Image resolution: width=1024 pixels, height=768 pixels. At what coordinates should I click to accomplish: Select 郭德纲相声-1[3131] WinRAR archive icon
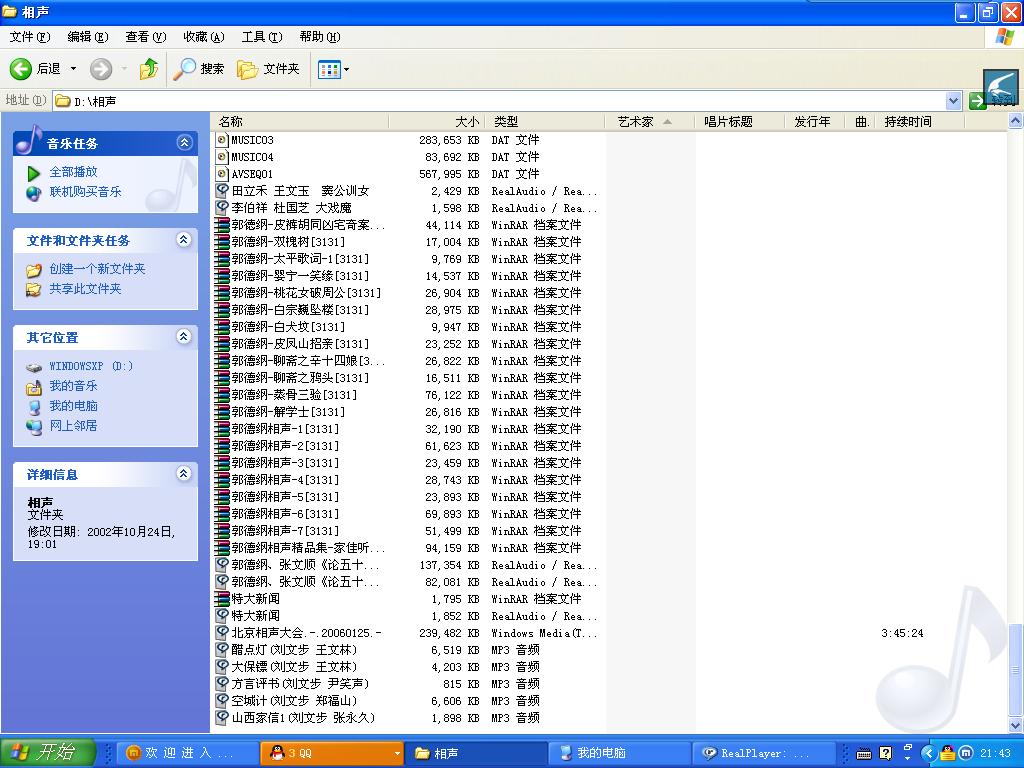(223, 429)
